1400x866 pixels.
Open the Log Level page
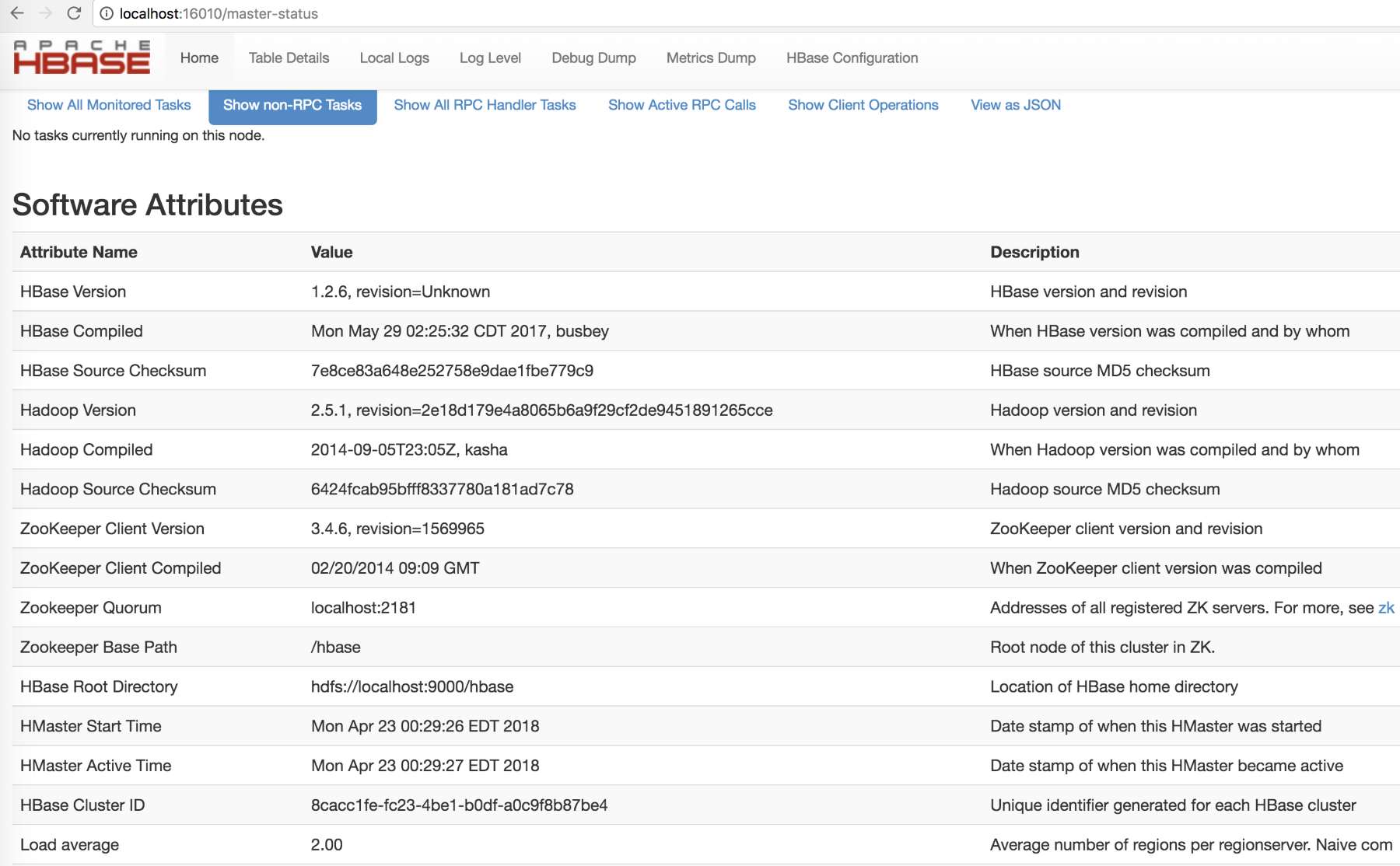click(x=490, y=58)
